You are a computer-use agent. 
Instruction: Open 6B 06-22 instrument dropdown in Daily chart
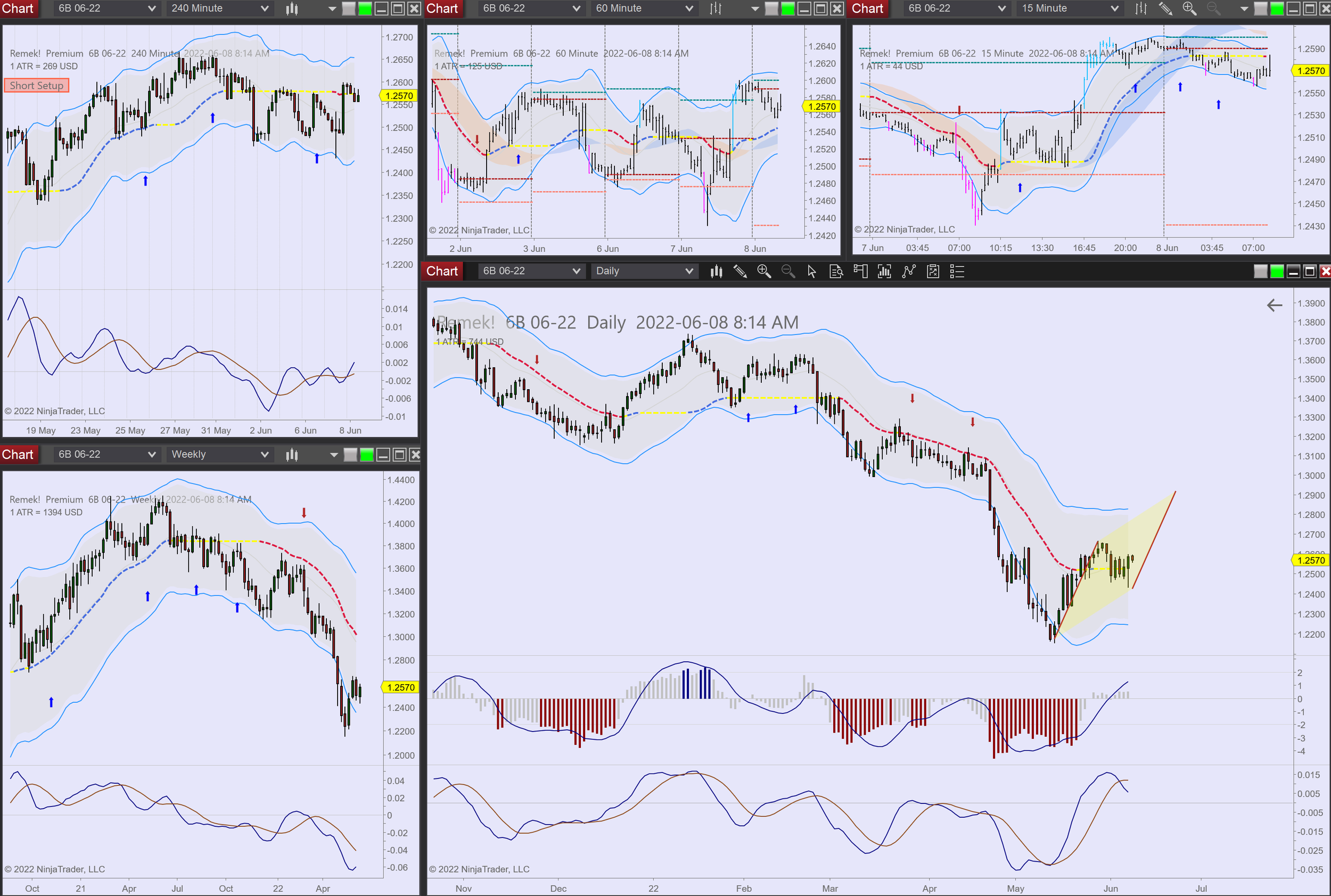[x=531, y=272]
